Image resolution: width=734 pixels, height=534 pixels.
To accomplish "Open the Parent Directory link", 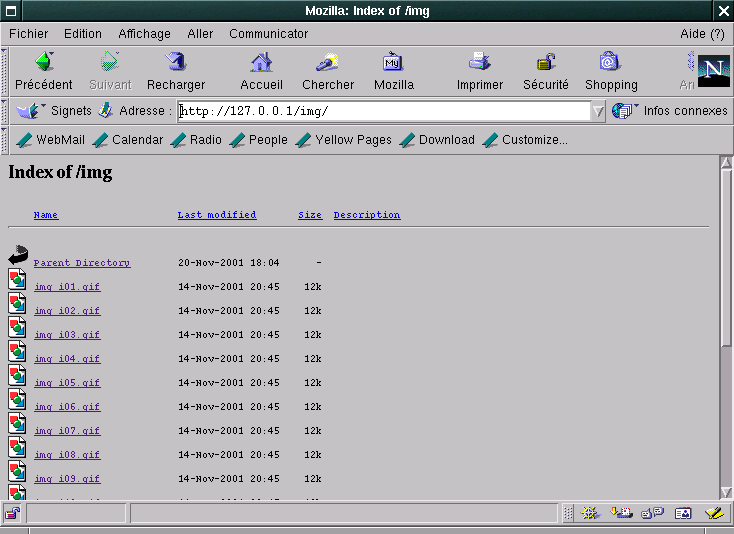I will coord(82,263).
